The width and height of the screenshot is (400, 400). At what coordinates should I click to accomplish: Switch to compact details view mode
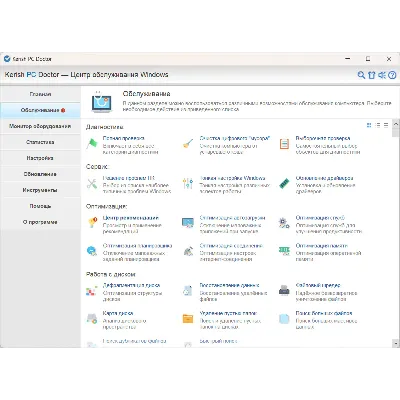pyautogui.click(x=386, y=125)
